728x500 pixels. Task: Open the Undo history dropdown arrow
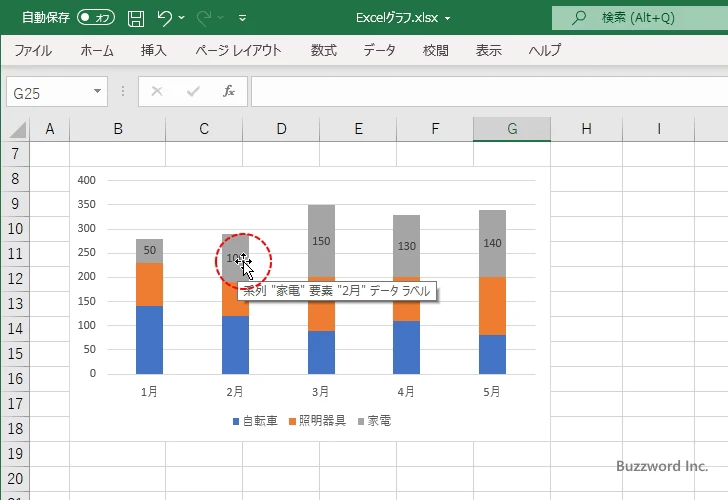coord(182,18)
